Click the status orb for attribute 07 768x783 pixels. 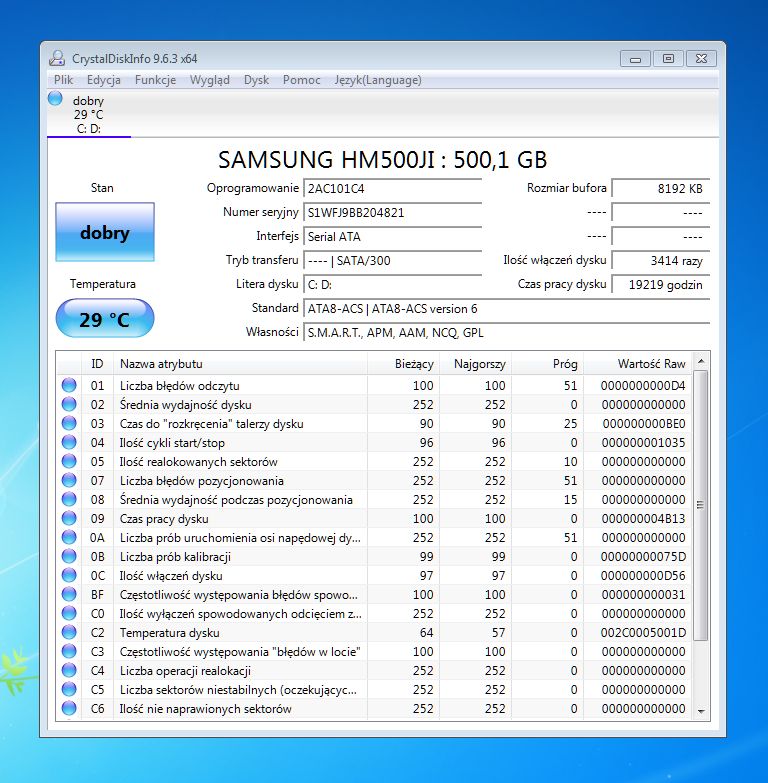[x=69, y=480]
